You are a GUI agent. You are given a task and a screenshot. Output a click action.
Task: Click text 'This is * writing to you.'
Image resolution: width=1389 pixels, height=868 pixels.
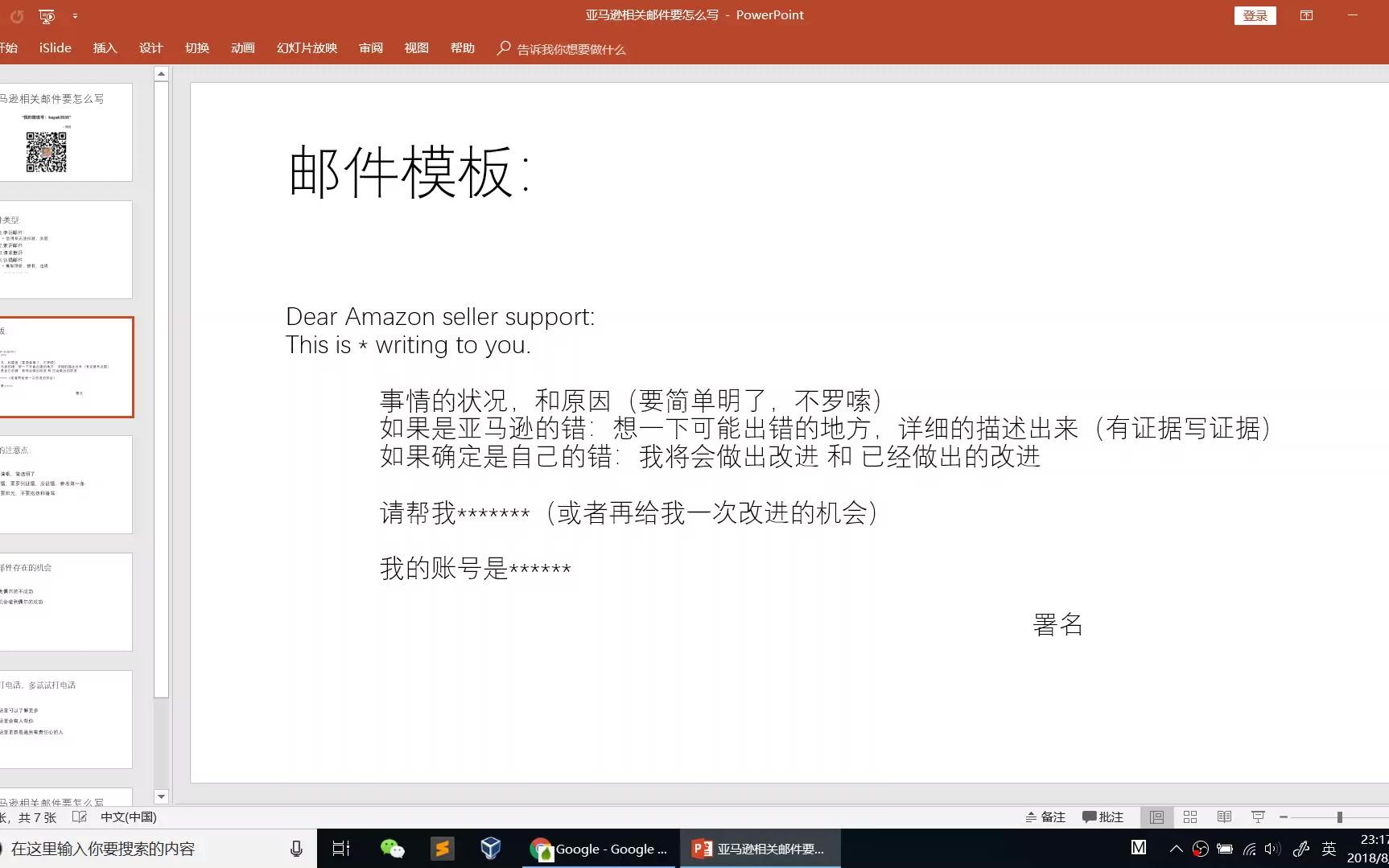408,345
